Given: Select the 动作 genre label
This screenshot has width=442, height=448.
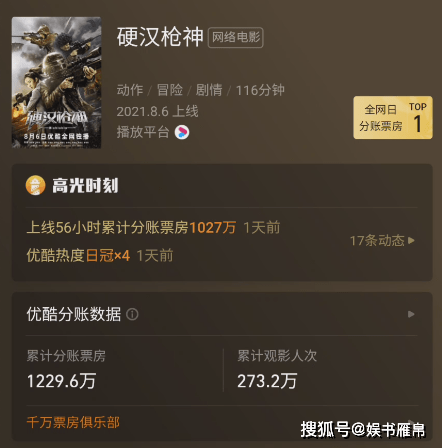Looking at the screenshot, I should (130, 90).
